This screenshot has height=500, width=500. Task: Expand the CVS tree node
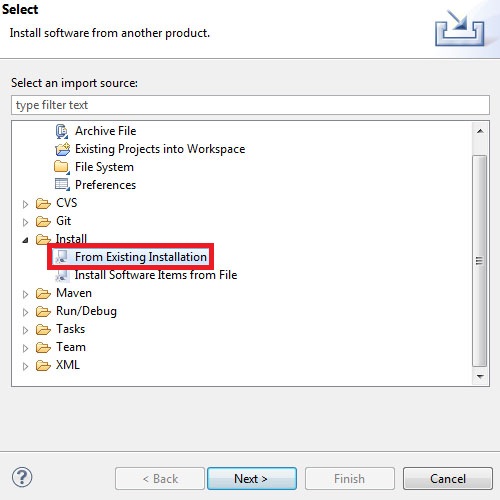pos(25,204)
